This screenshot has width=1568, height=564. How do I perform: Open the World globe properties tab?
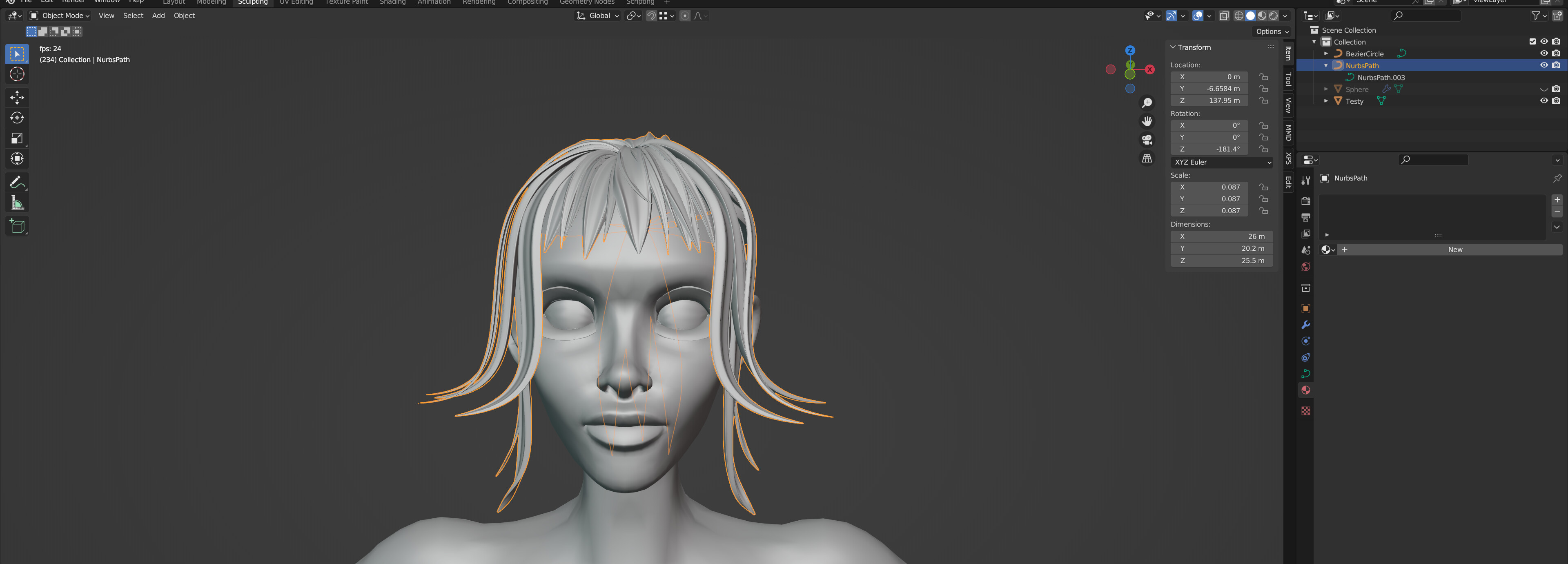1306,267
